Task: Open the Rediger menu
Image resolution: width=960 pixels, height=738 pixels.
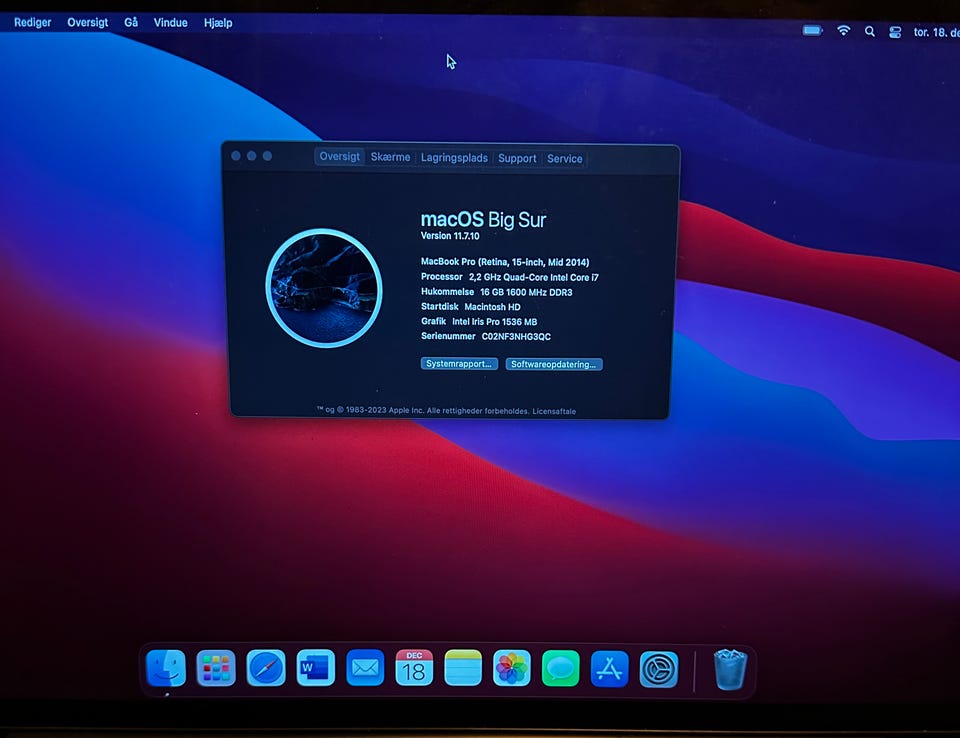Action: 32,23
